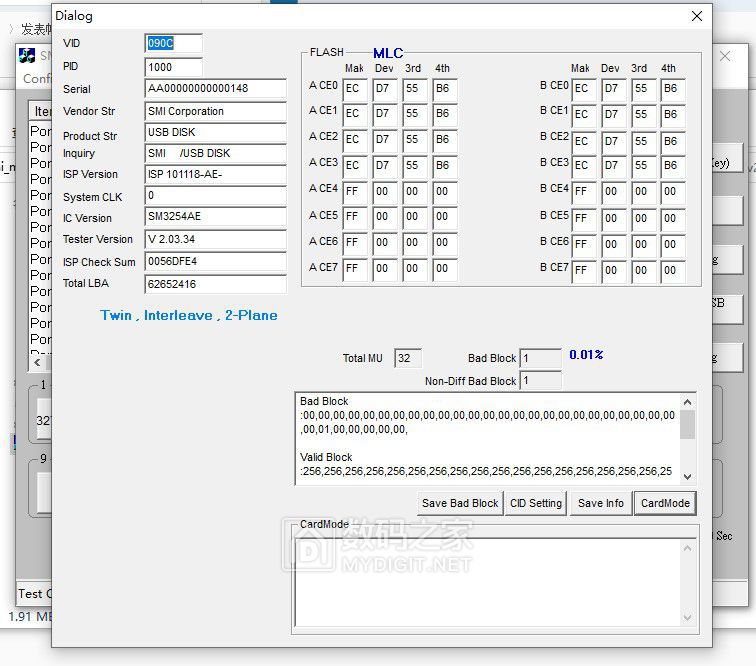
Task: Click the Save Info button
Action: coord(601,503)
